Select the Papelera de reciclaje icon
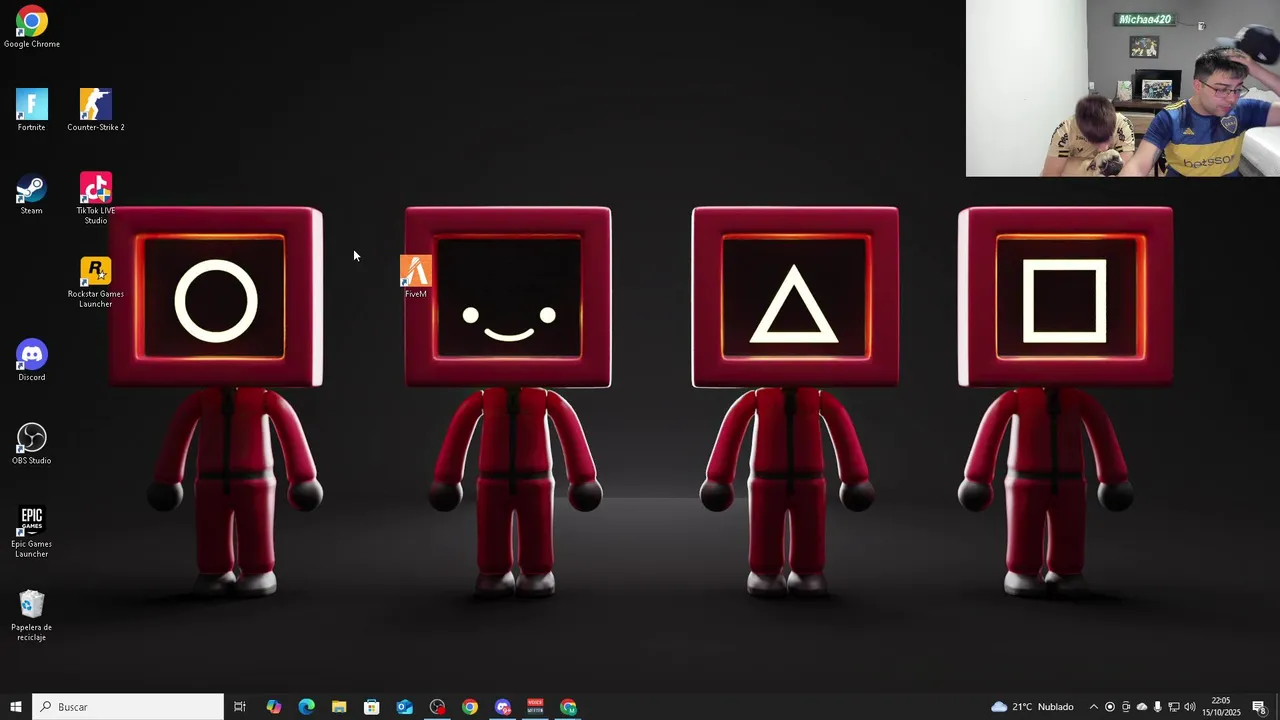The width and height of the screenshot is (1280, 720). (x=31, y=615)
